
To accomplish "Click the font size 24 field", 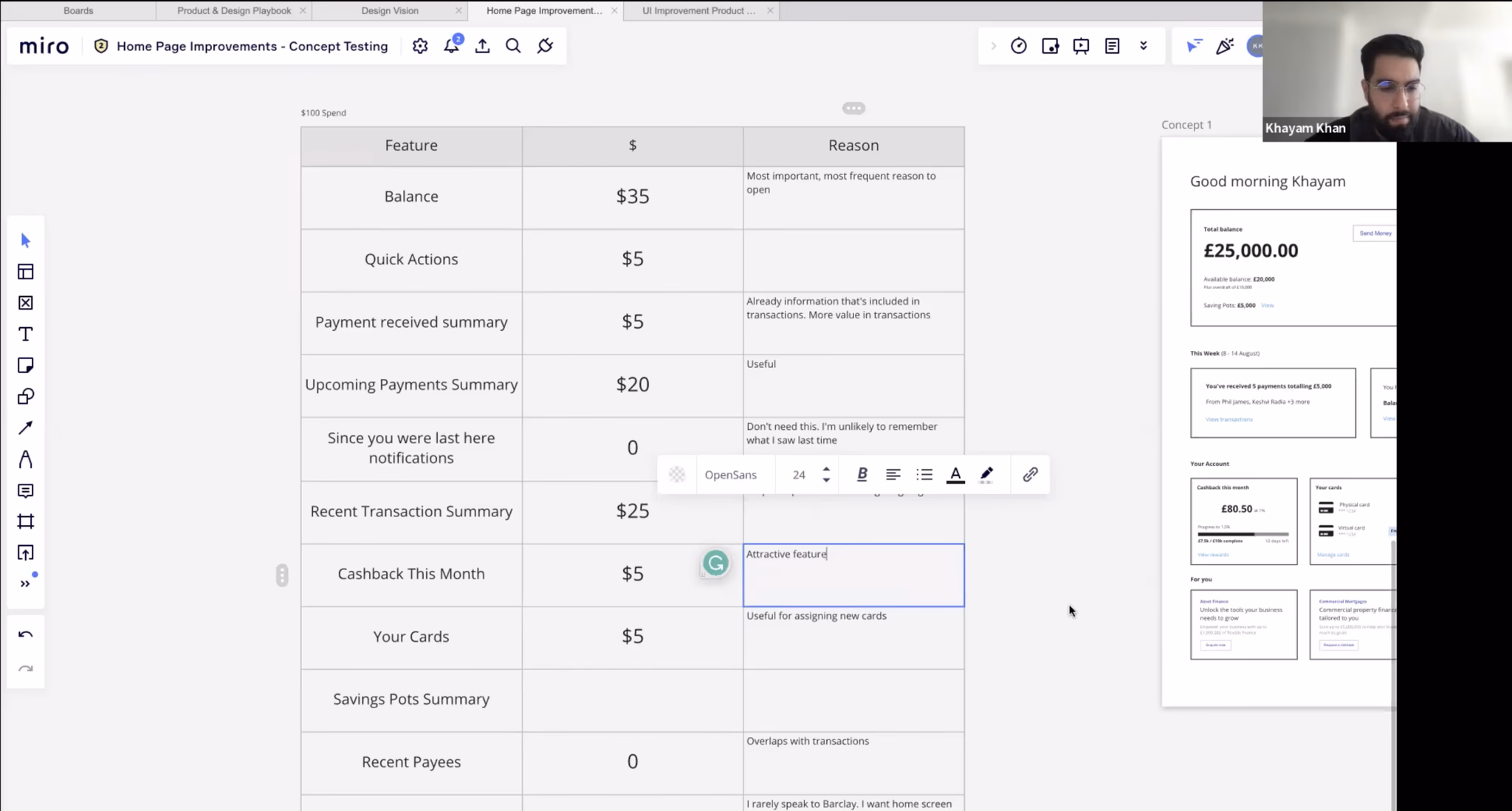I will pos(799,475).
